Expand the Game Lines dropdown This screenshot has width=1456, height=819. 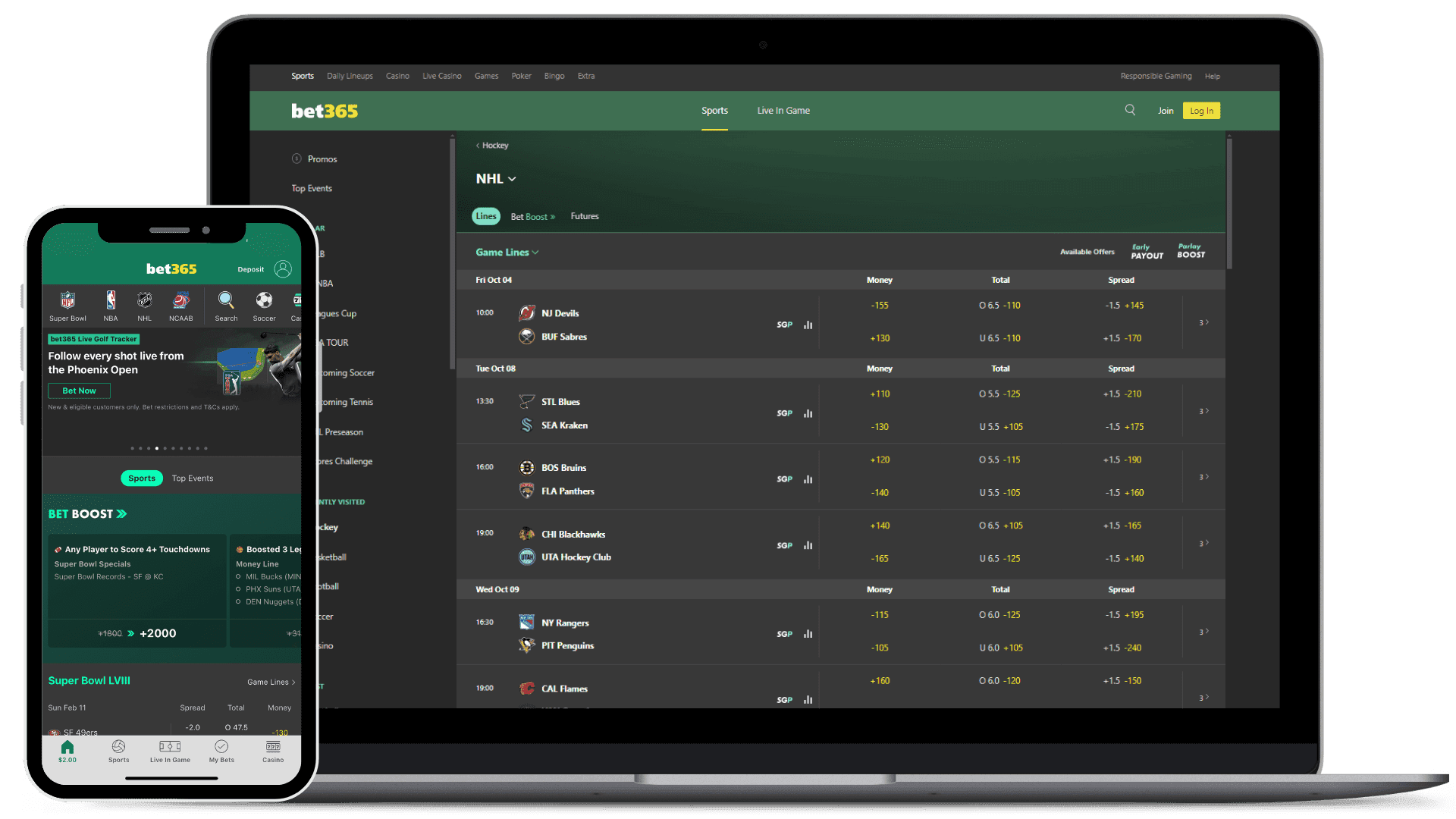coord(506,252)
